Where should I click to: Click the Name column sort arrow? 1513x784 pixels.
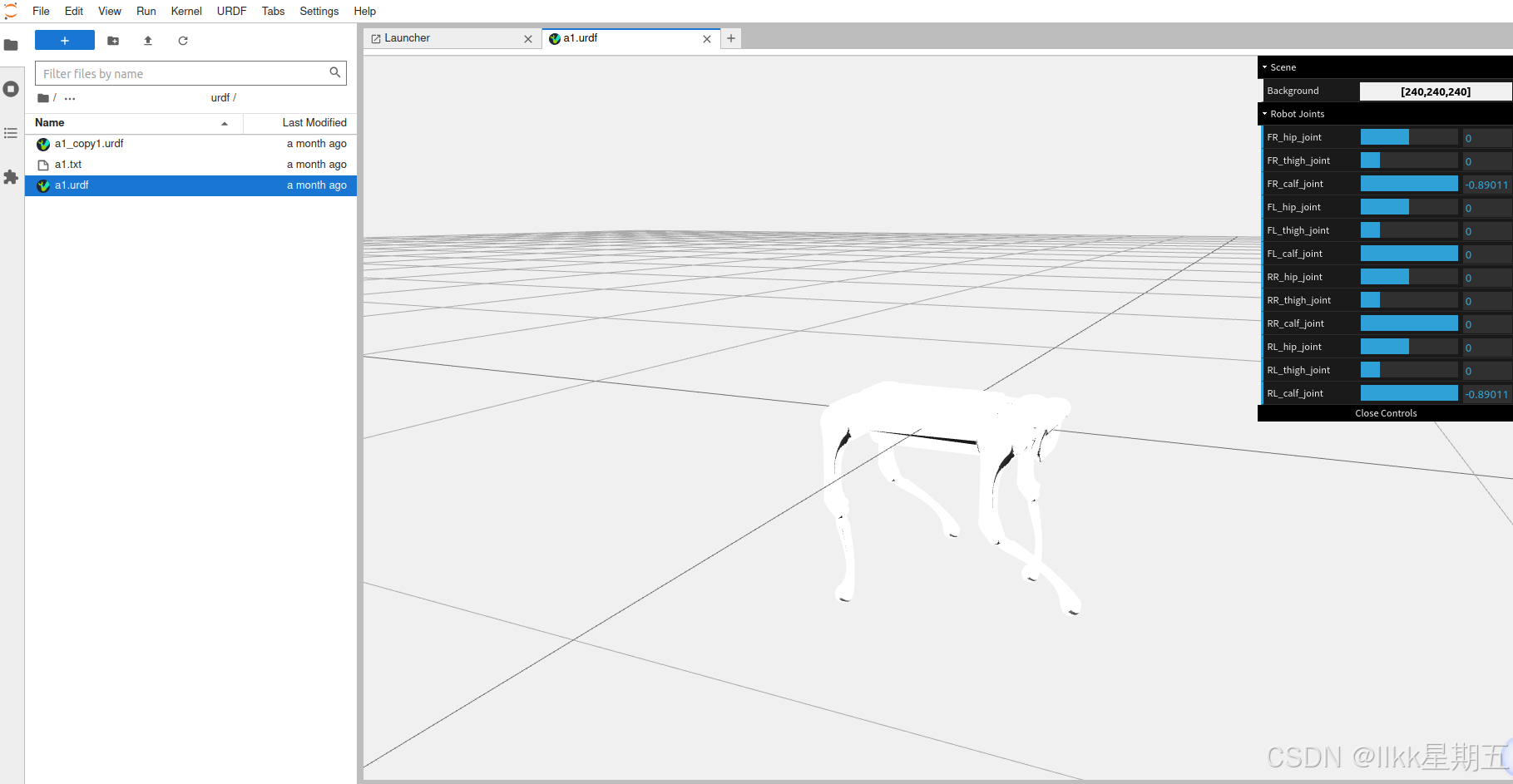[x=225, y=124]
